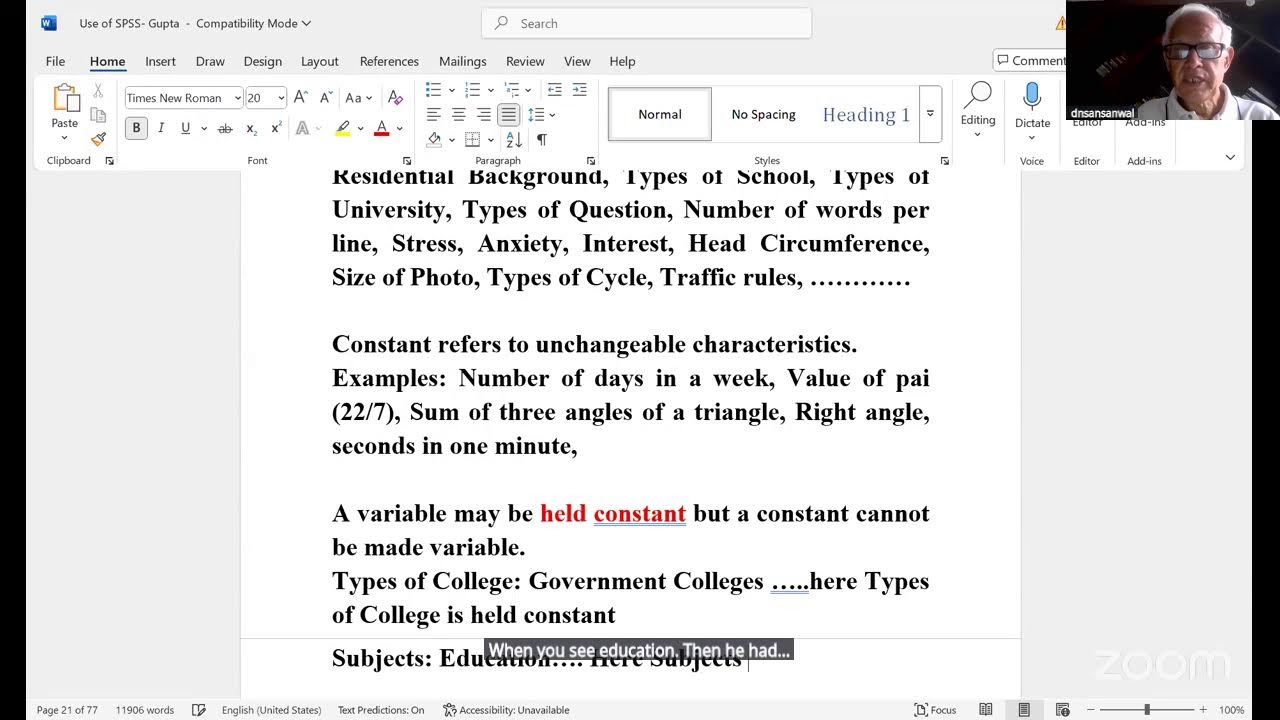This screenshot has width=1280, height=720.
Task: Click the Copy icon in Clipboard
Action: (98, 115)
